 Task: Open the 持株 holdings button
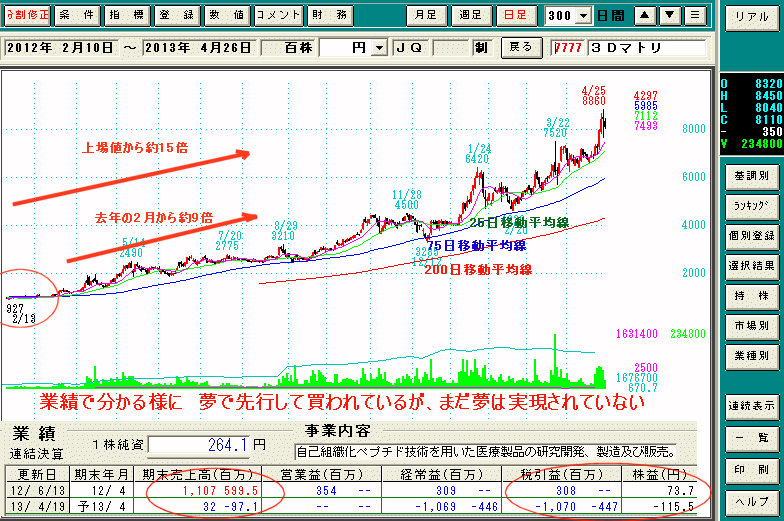752,296
